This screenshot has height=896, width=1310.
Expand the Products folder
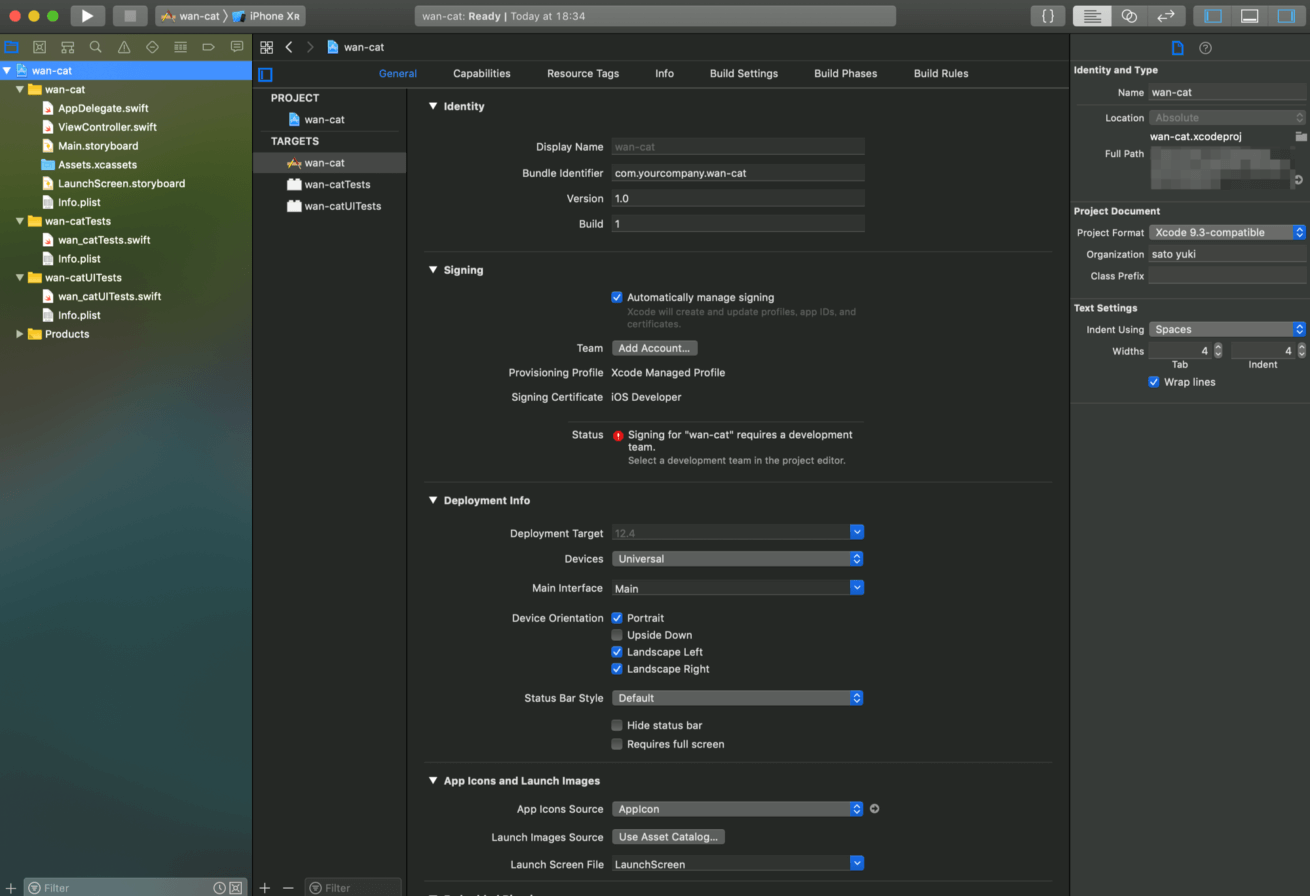(x=19, y=334)
